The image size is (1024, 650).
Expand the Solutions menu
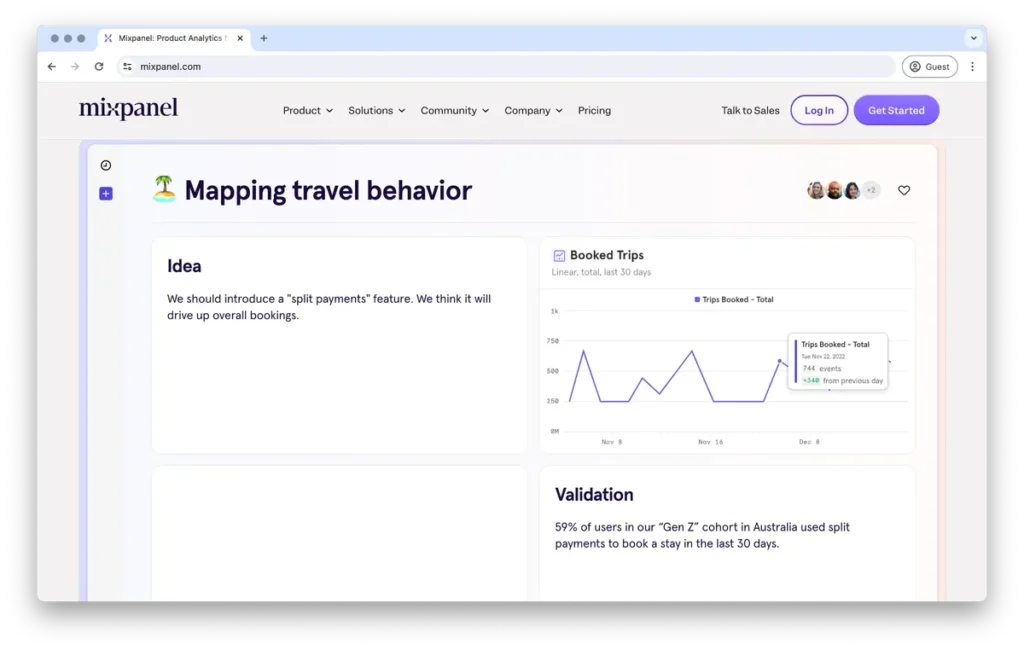pos(376,110)
